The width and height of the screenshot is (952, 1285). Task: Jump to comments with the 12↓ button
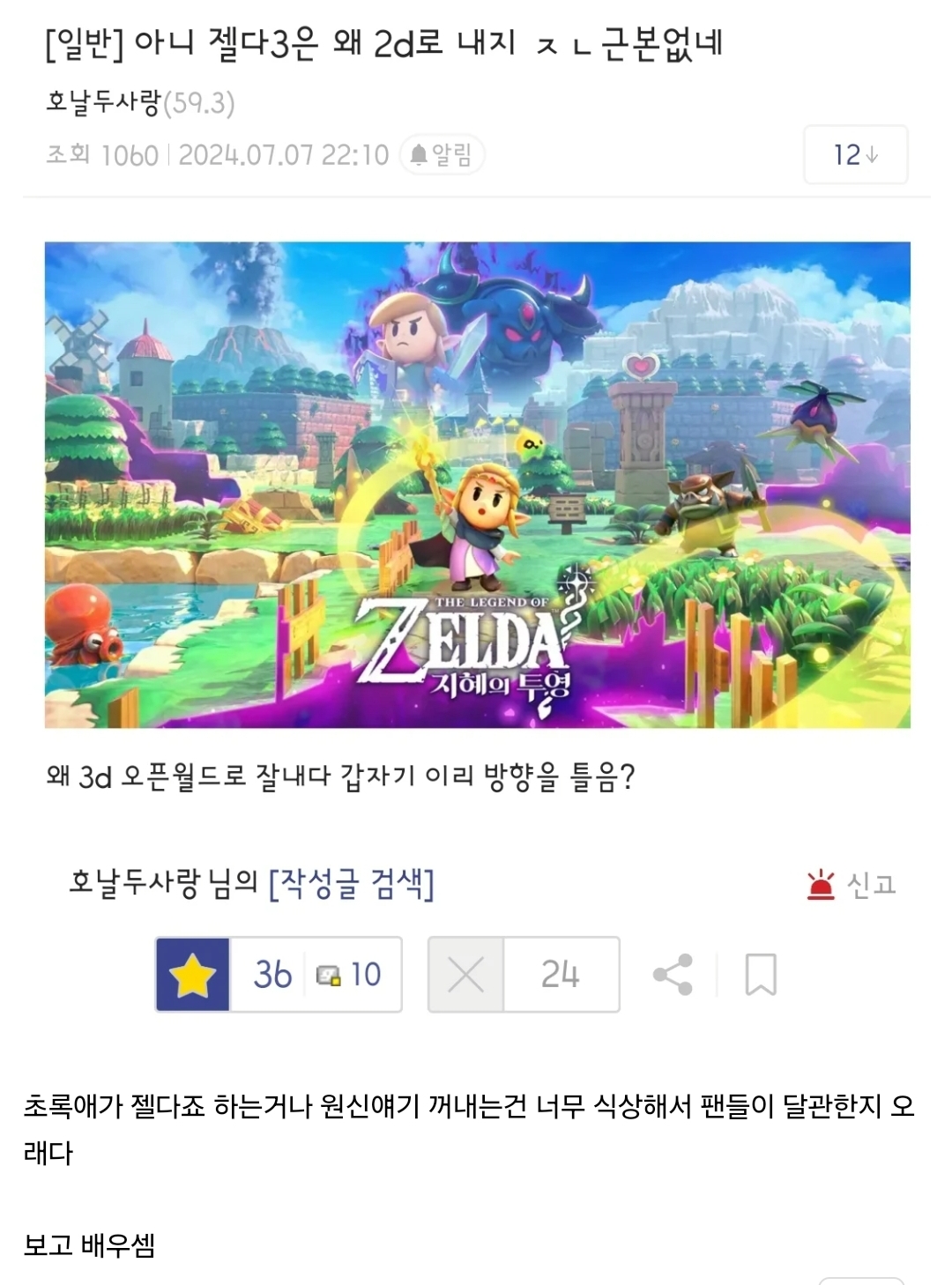[x=855, y=155]
